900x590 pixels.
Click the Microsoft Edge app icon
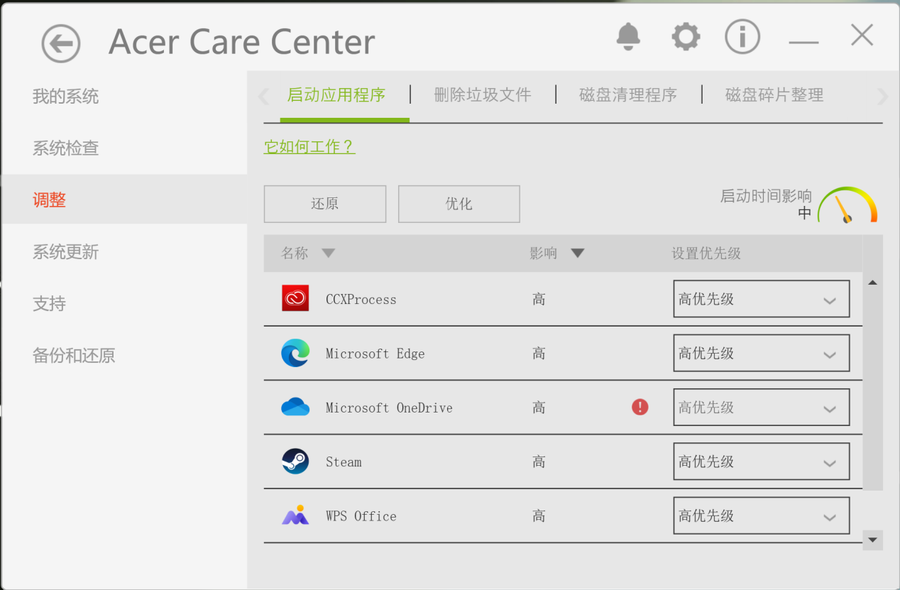295,353
